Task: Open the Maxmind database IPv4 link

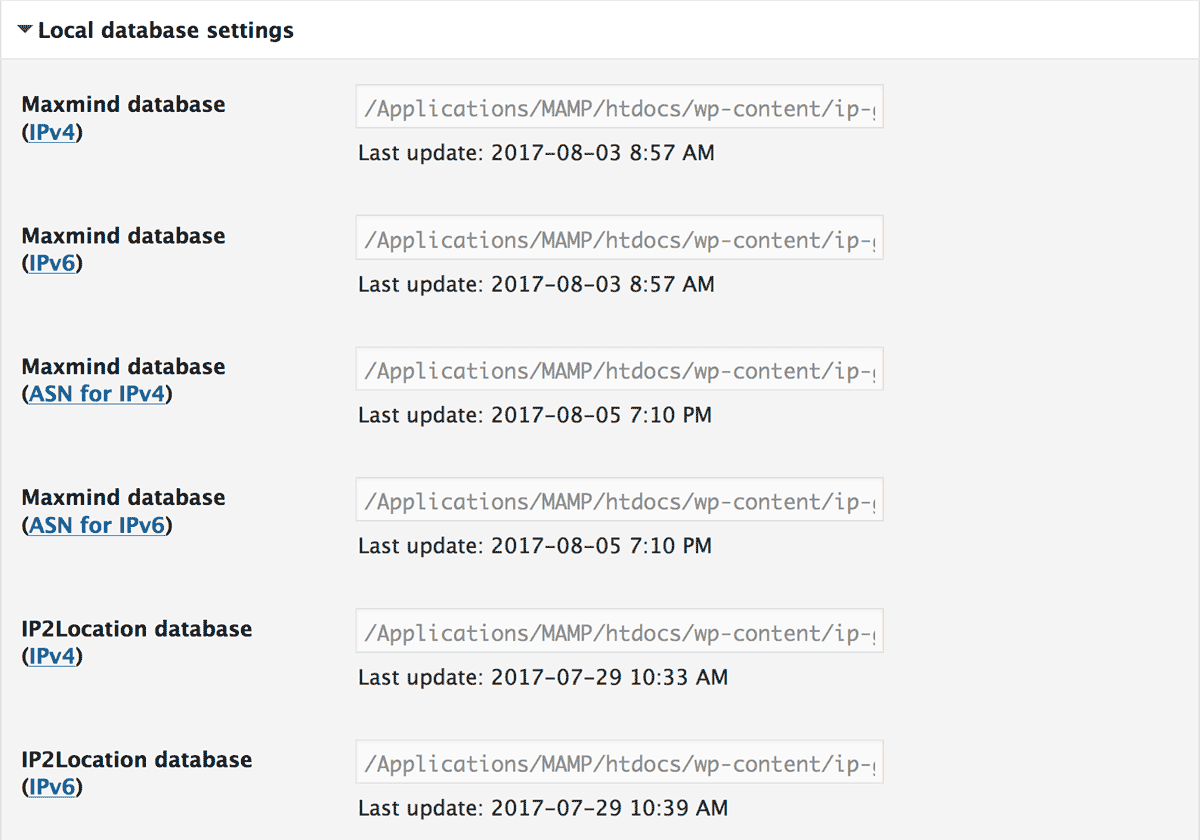Action: coord(52,132)
